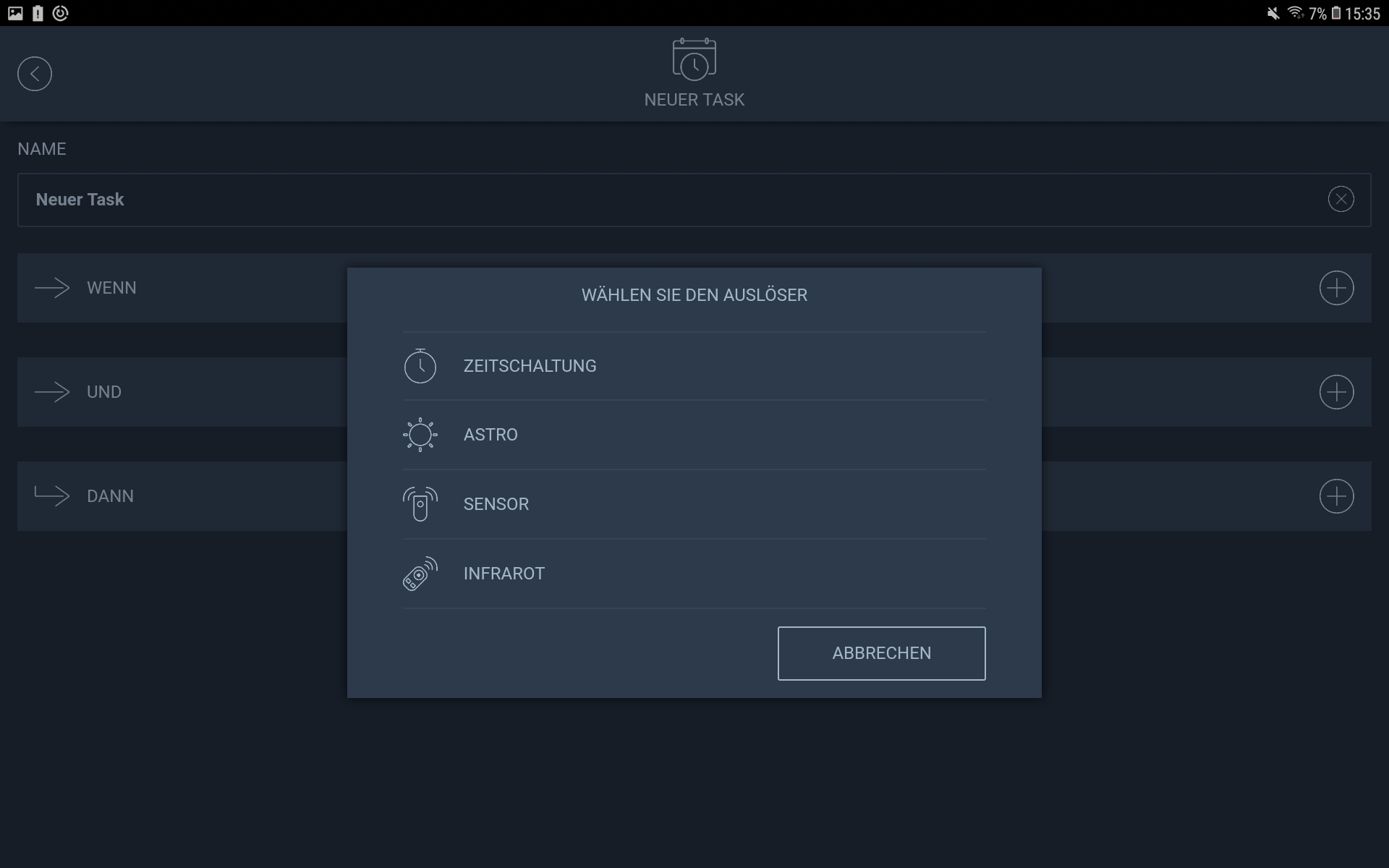Add a DANN action with plus
This screenshot has height=868, width=1389.
(1336, 496)
